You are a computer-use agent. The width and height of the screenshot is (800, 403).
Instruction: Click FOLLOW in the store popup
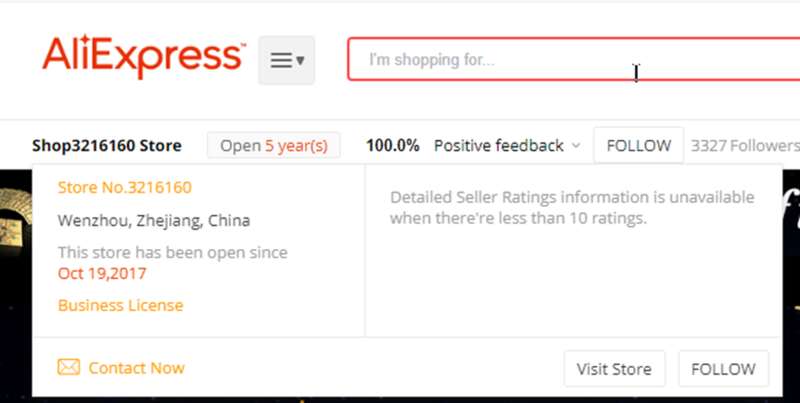pos(723,368)
